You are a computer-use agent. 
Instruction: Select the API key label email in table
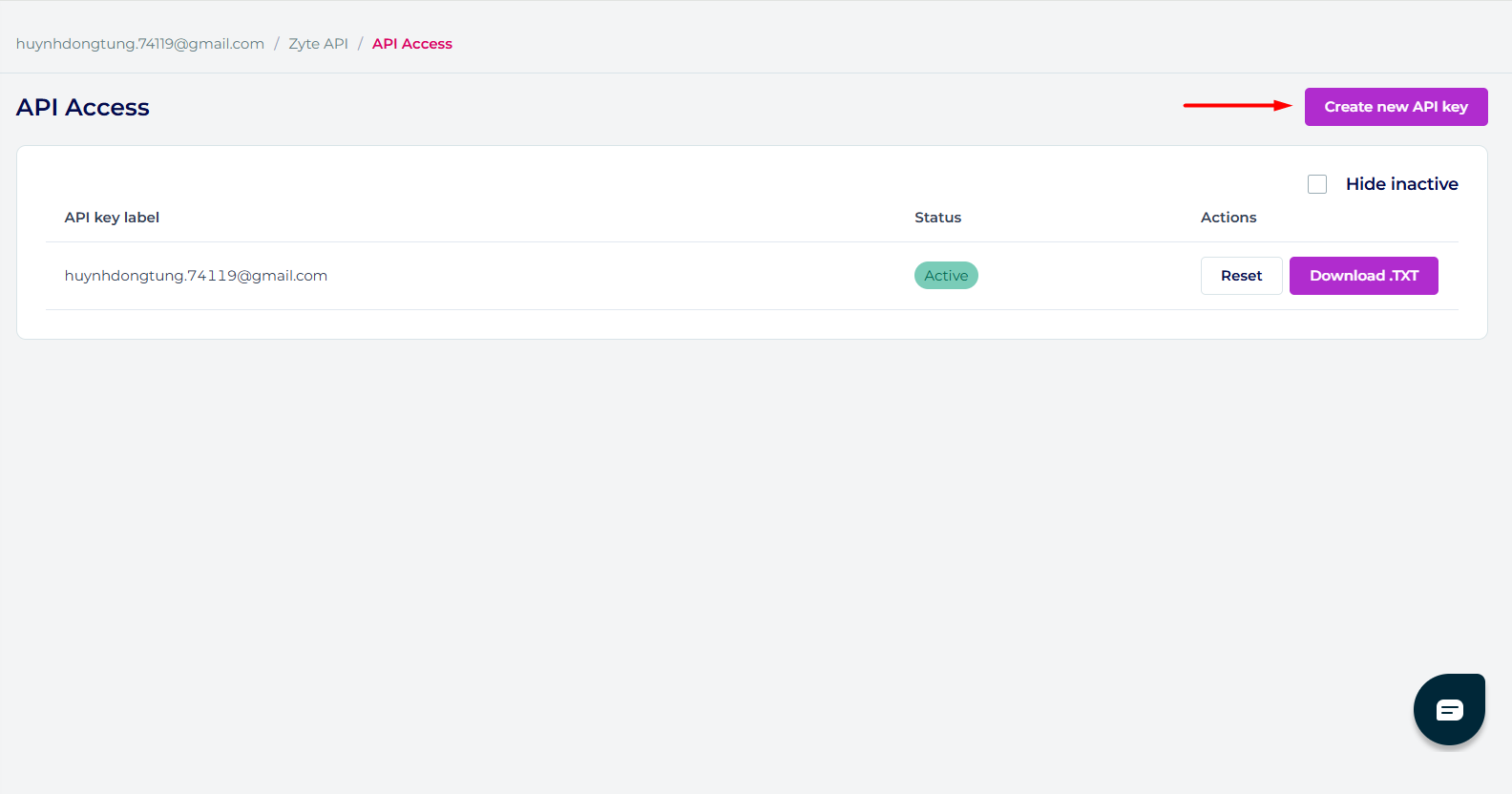[196, 276]
